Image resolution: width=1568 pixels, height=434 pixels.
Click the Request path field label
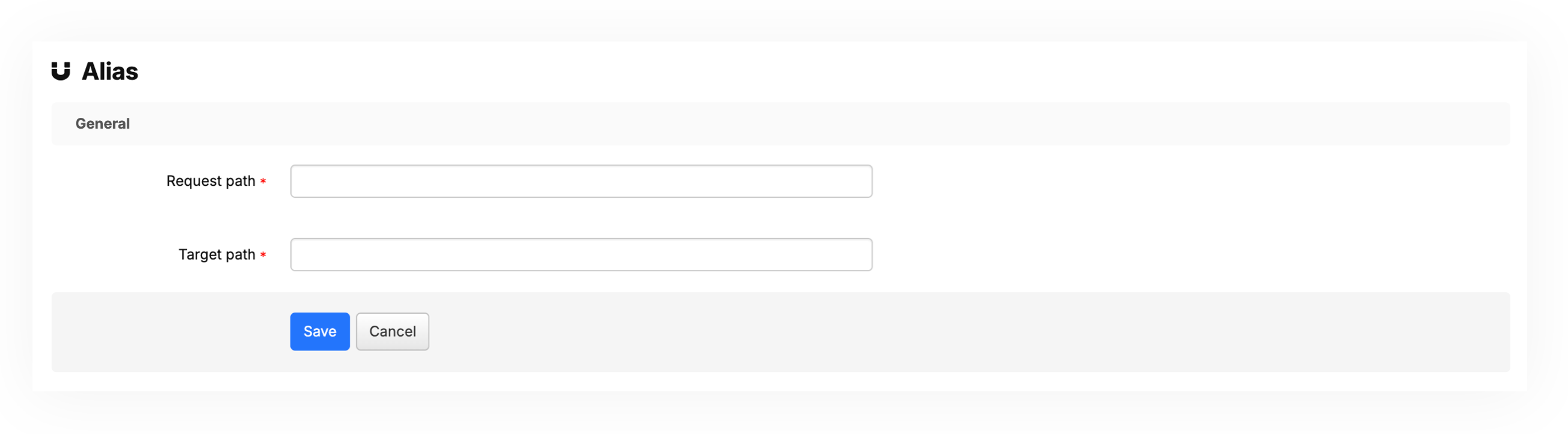coord(211,180)
